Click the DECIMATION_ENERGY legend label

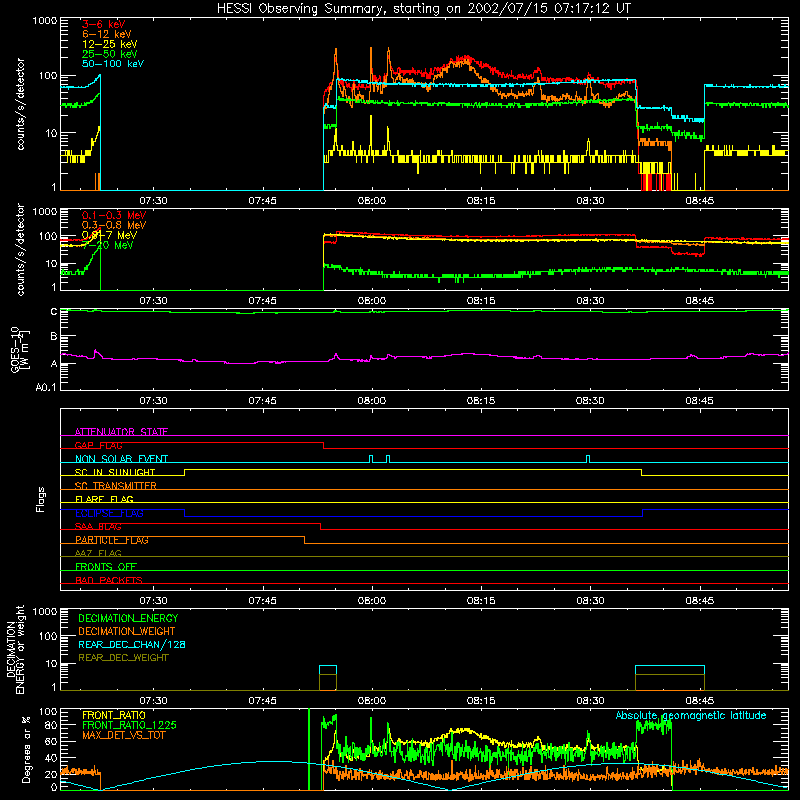coord(128,618)
